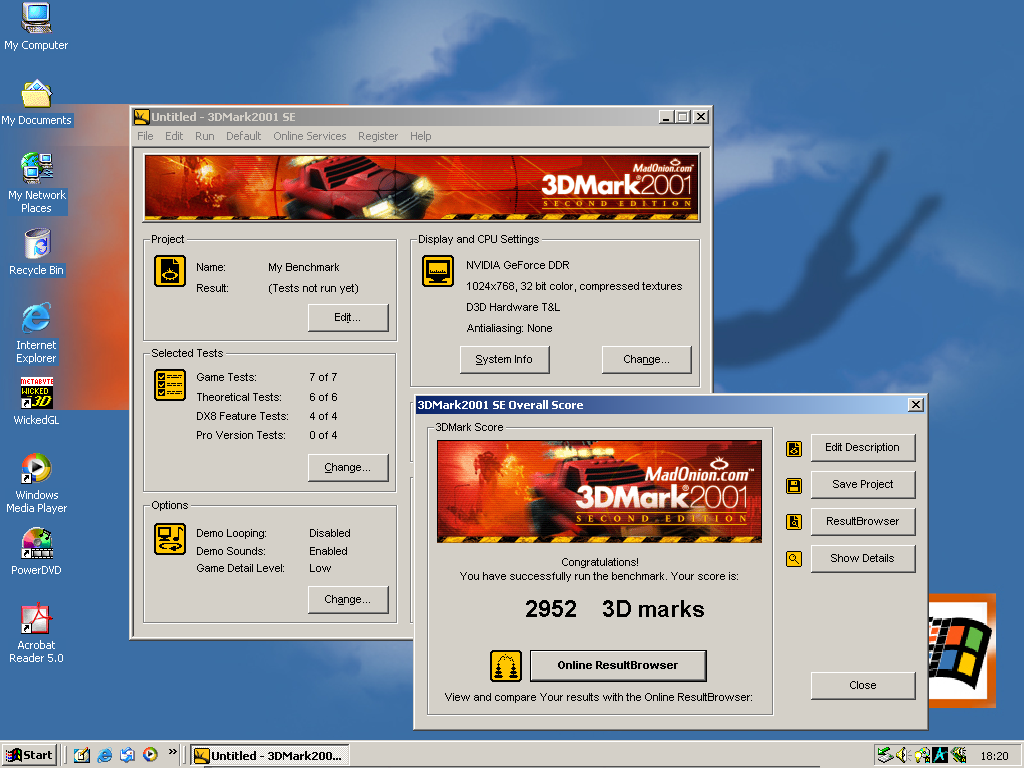The image size is (1024, 768).
Task: Open Show Desktop quick launch icon
Action: (x=82, y=755)
